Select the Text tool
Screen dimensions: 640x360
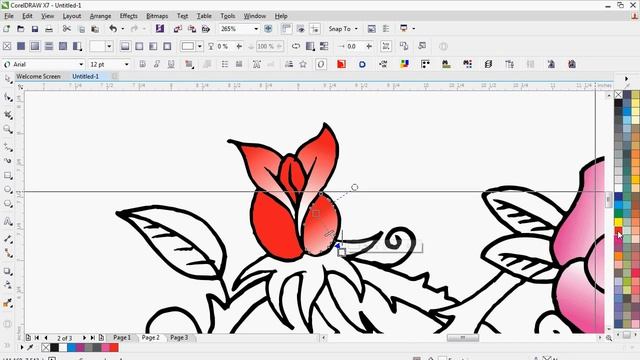[x=8, y=222]
